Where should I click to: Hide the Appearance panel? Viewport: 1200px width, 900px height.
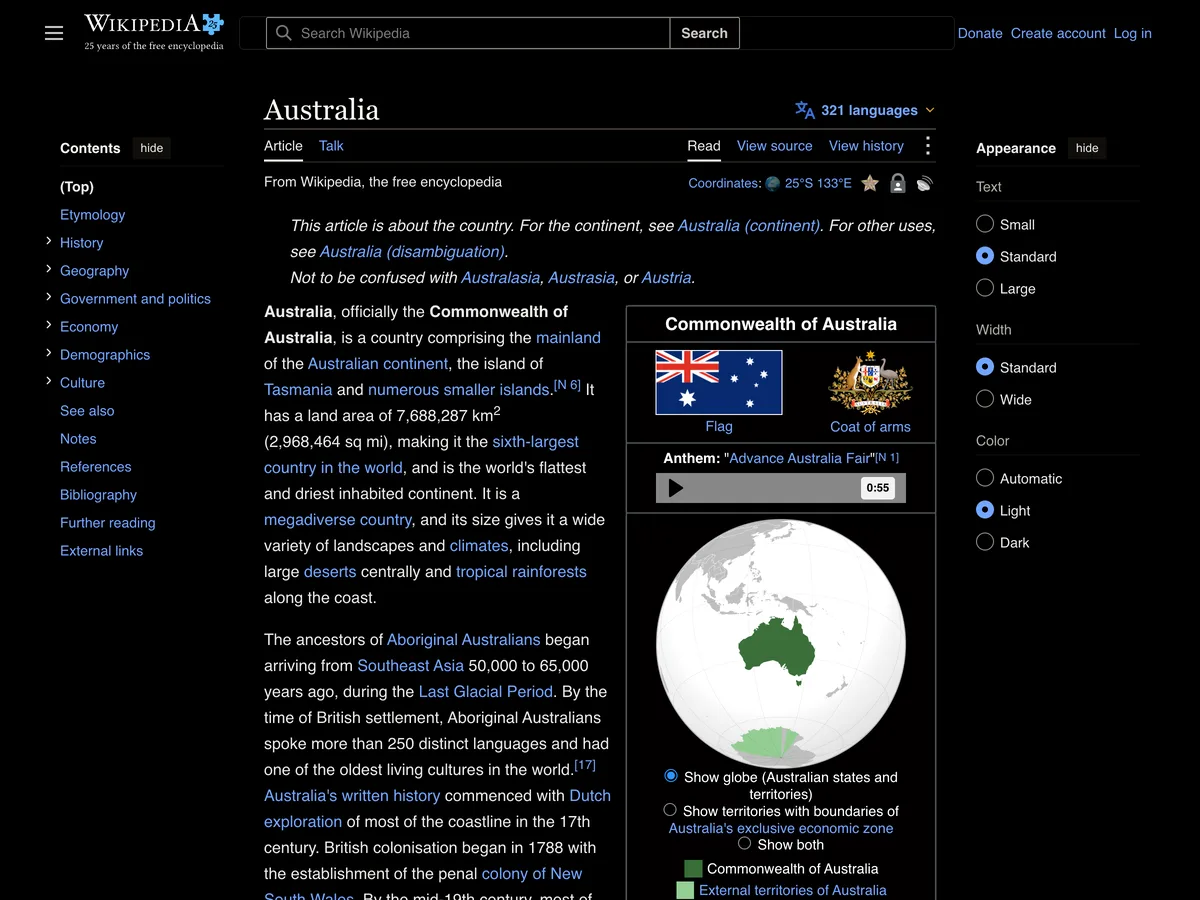click(1087, 148)
